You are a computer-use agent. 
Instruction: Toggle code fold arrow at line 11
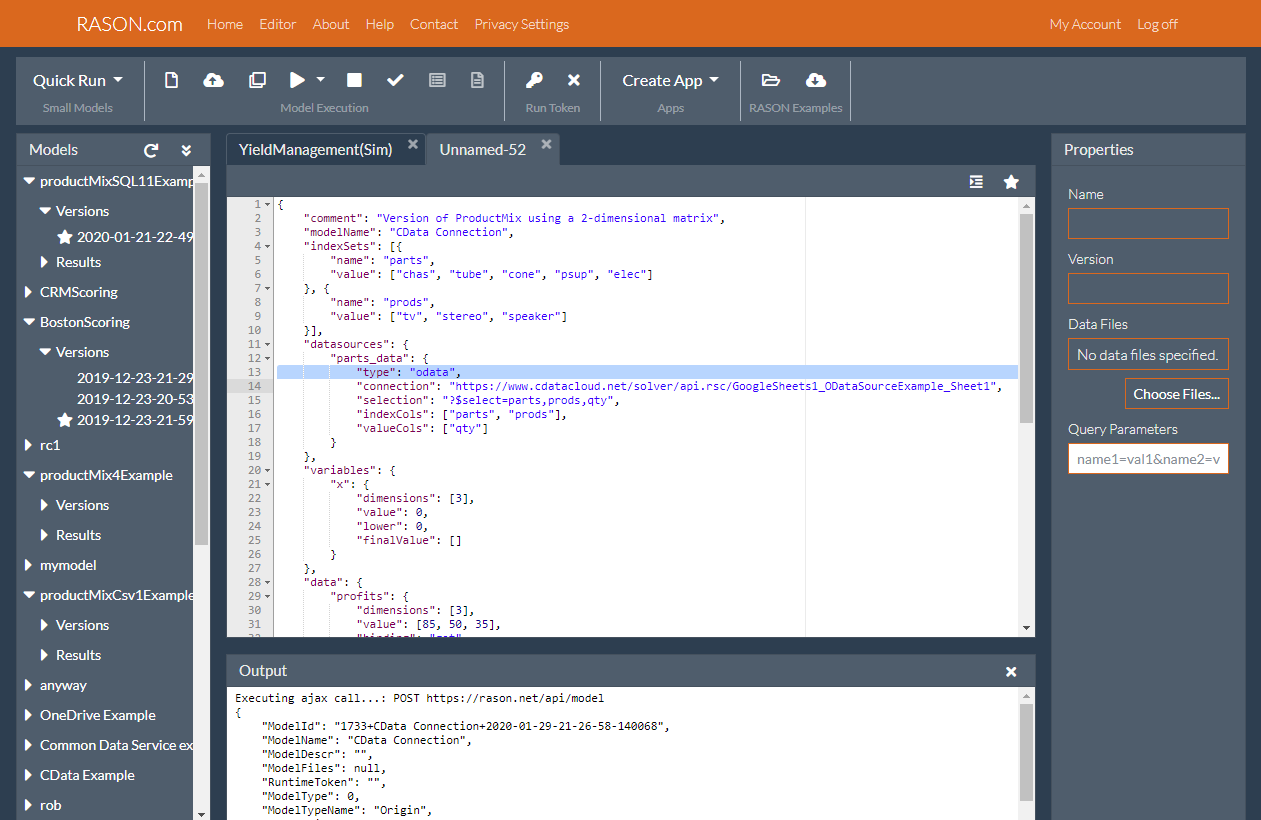pyautogui.click(x=268, y=344)
